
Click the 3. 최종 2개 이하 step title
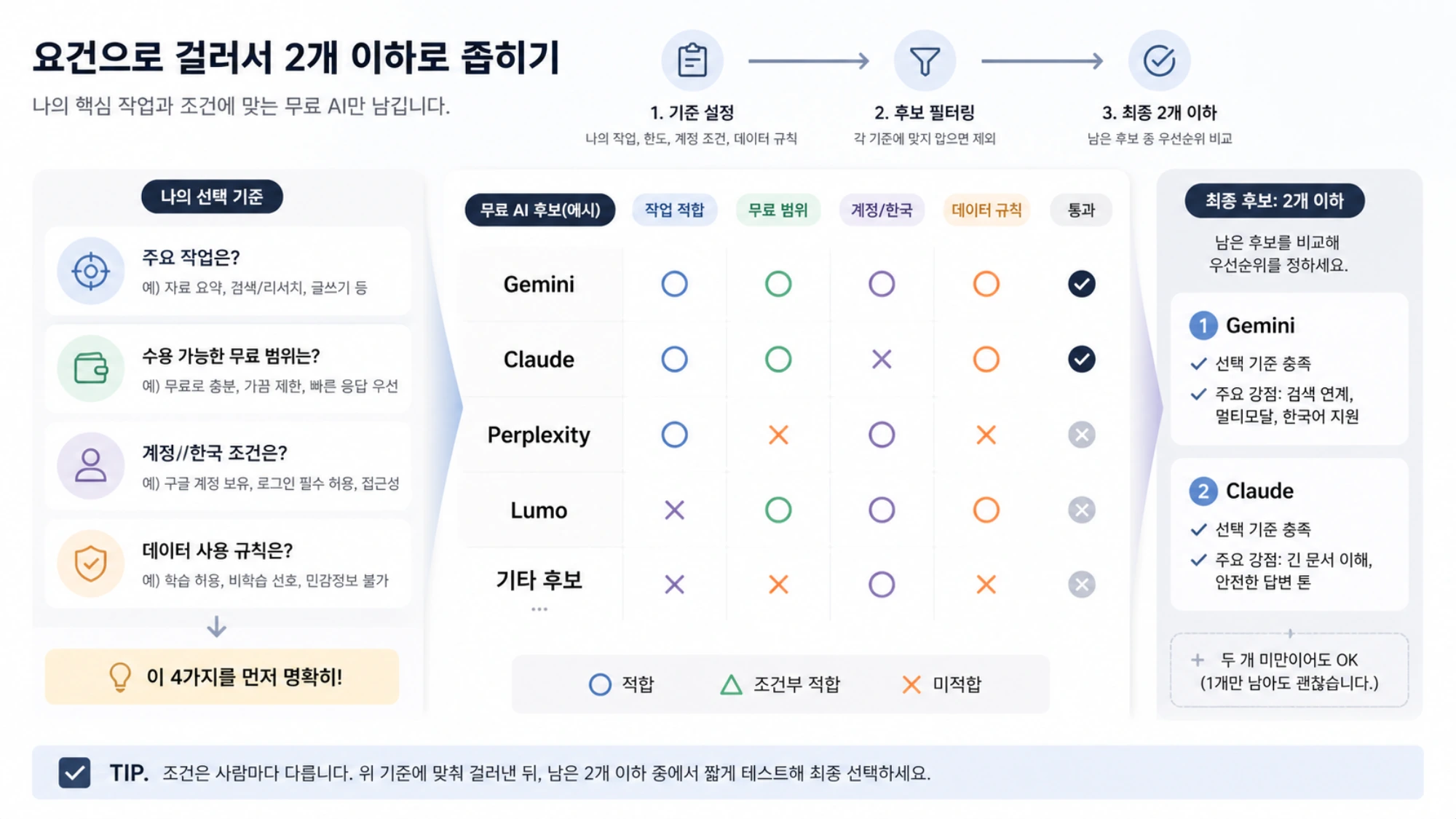(x=1159, y=113)
